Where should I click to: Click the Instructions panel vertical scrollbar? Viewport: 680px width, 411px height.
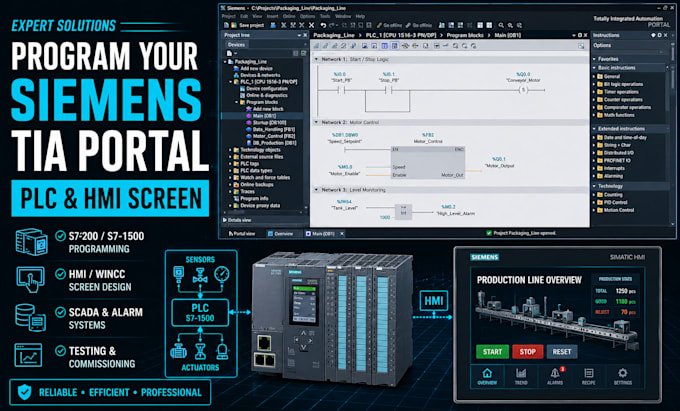(x=673, y=130)
